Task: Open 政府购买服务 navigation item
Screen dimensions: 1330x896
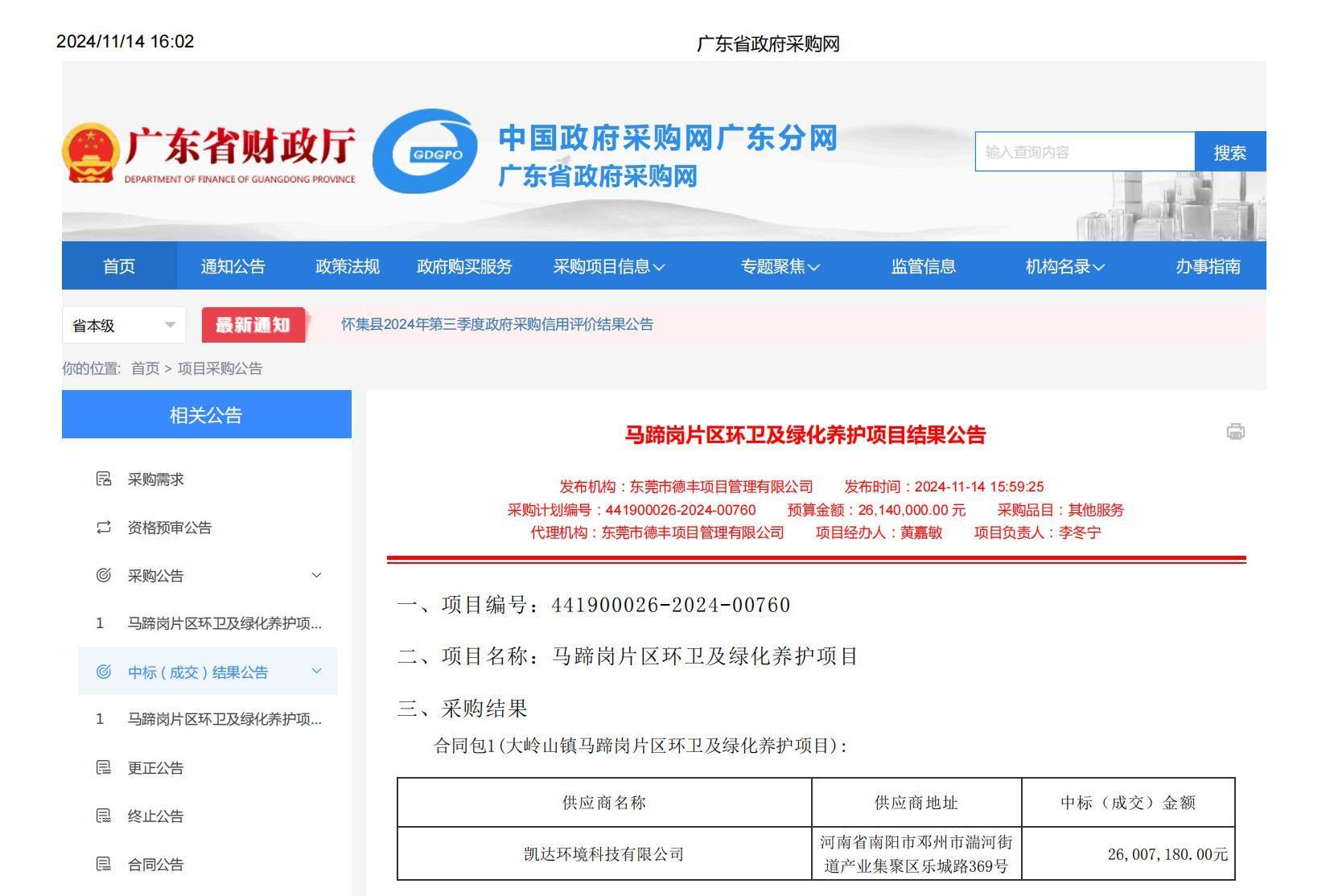Action: pyautogui.click(x=464, y=266)
